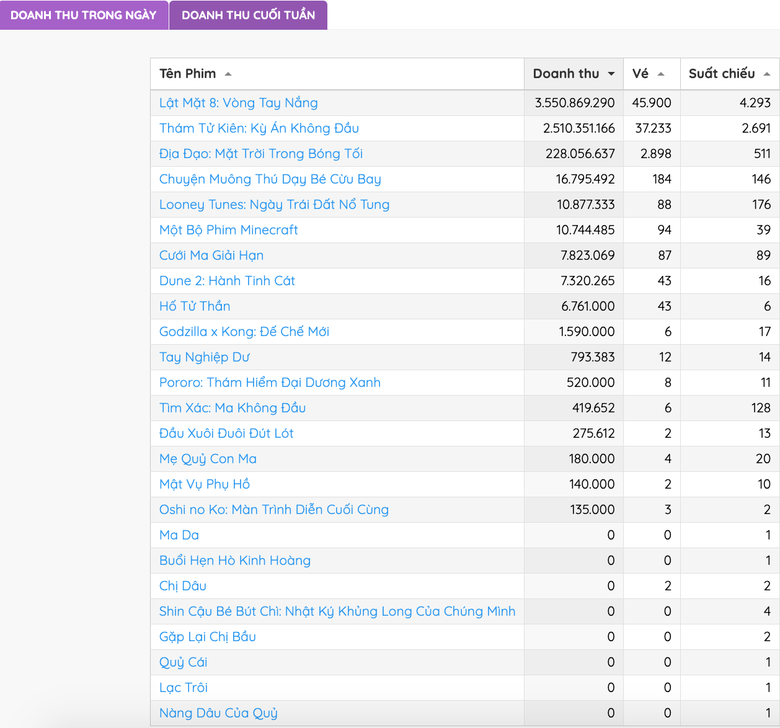This screenshot has width=780, height=728.
Task: Sort by Vé column arrow
Action: pos(661,74)
